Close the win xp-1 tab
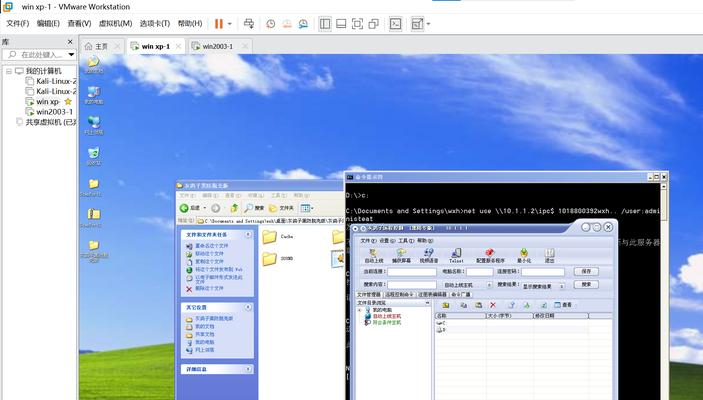 178,46
